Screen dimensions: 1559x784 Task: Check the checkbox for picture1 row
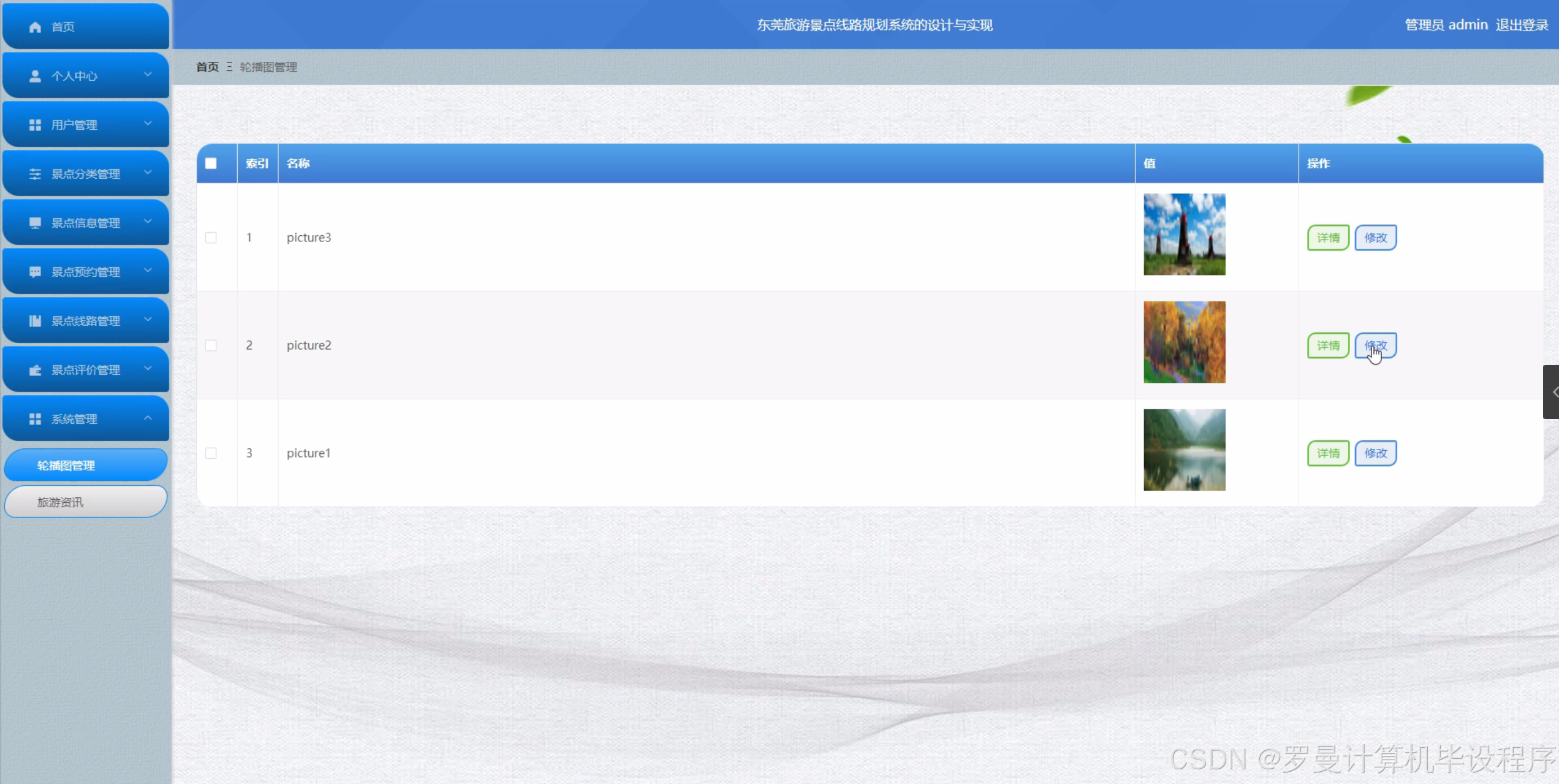click(x=211, y=453)
